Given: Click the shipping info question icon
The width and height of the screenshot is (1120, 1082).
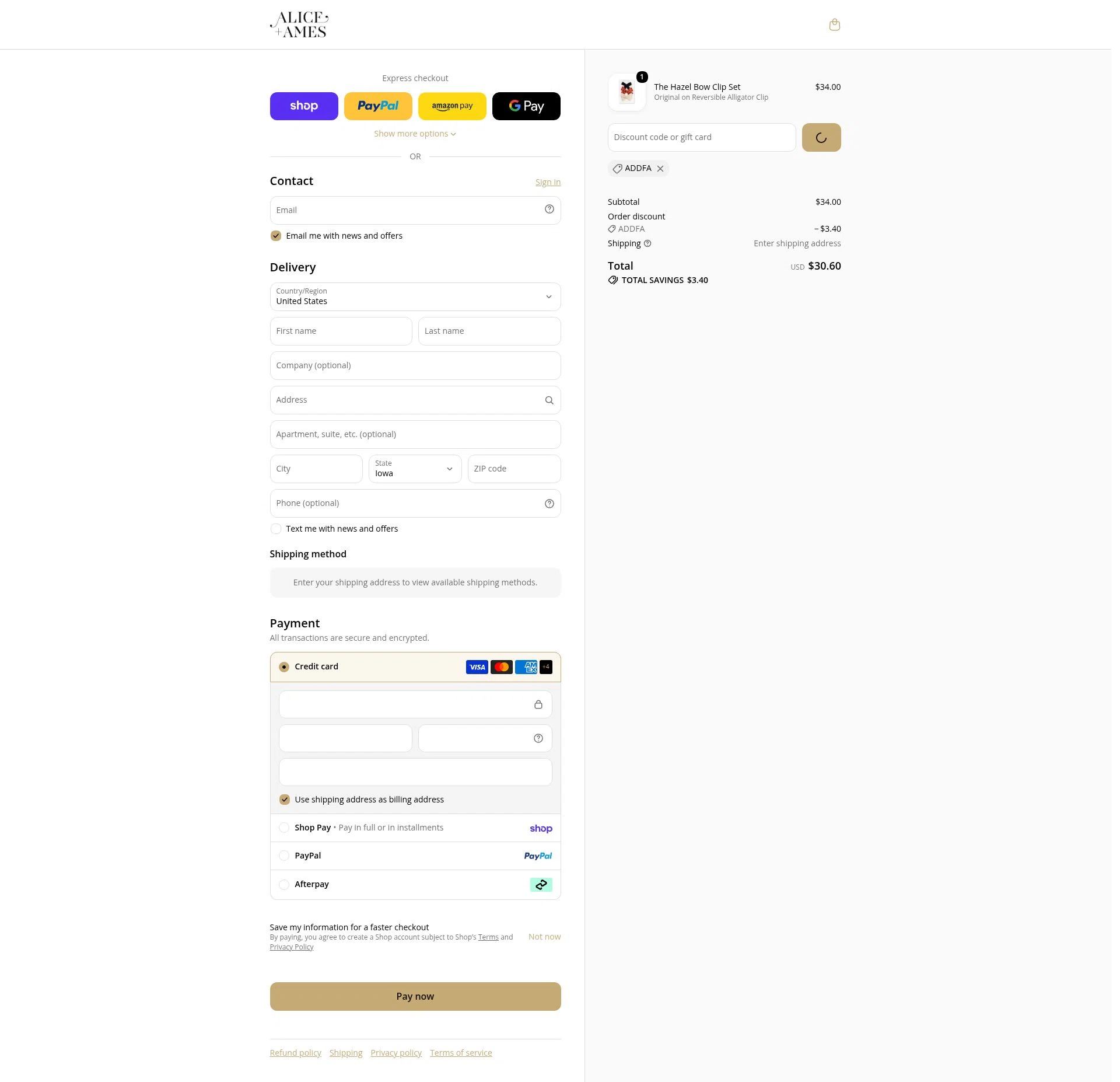Looking at the screenshot, I should click(647, 243).
